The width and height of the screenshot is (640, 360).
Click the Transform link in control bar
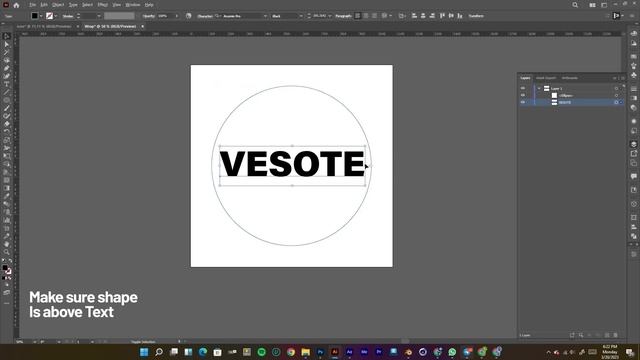[x=476, y=16]
